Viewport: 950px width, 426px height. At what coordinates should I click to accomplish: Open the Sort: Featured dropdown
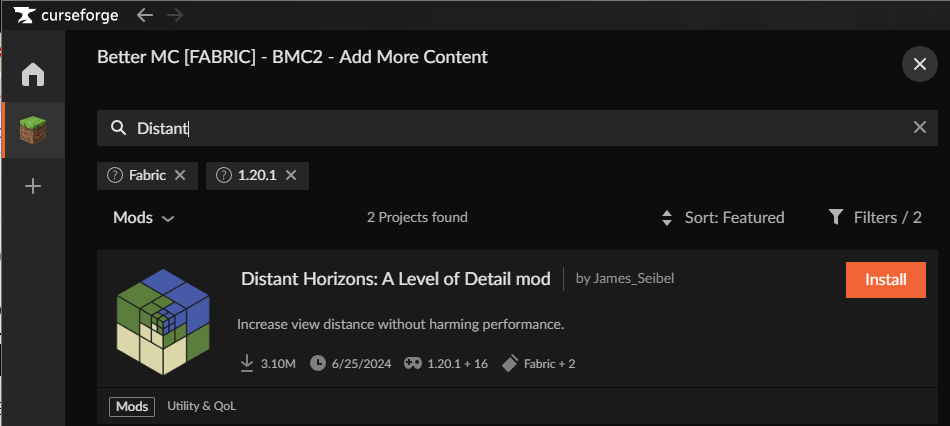pyautogui.click(x=723, y=218)
